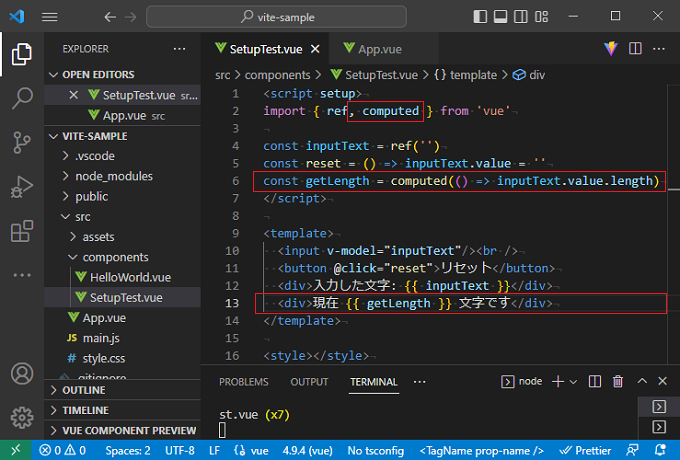Click components in the breadcrumb path
Screen dimensions: 680x460
click(278, 75)
